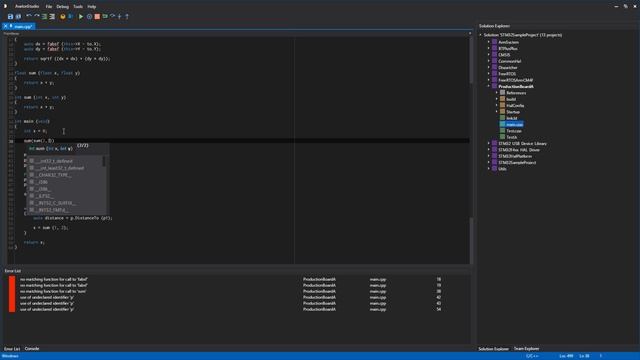The width and height of the screenshot is (640, 360).
Task: Click the AvalonStudio logo icon
Action: 5,6
